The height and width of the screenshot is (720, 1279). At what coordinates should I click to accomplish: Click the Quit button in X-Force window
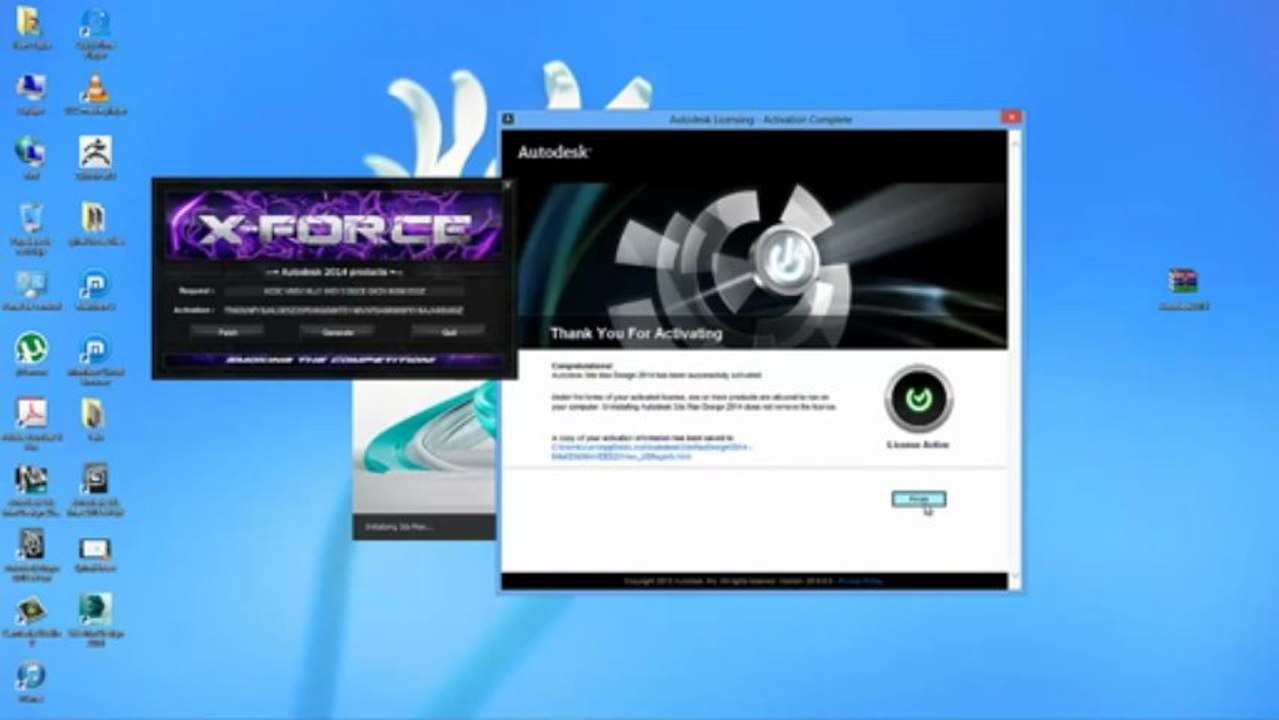448,331
